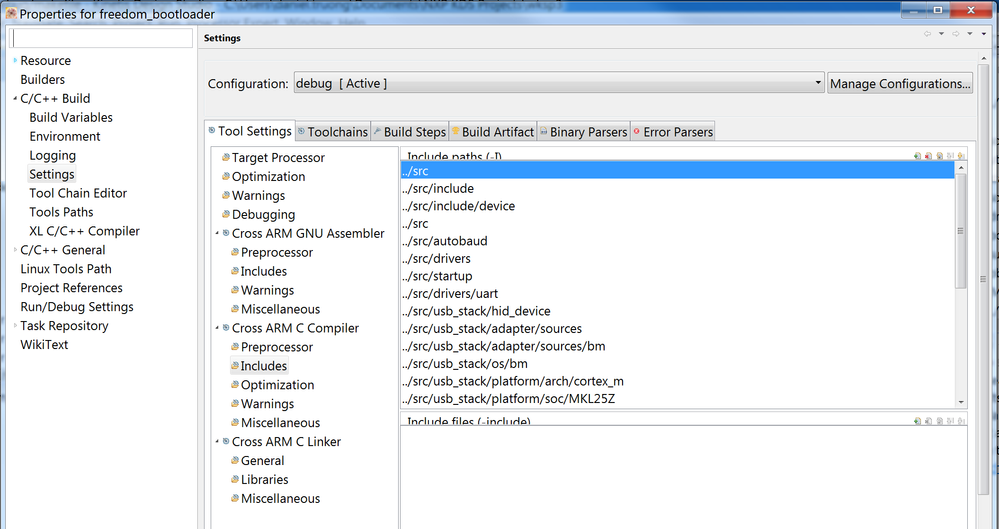Open the Build Artifact tab
This screenshot has width=999, height=529.
tap(493, 132)
